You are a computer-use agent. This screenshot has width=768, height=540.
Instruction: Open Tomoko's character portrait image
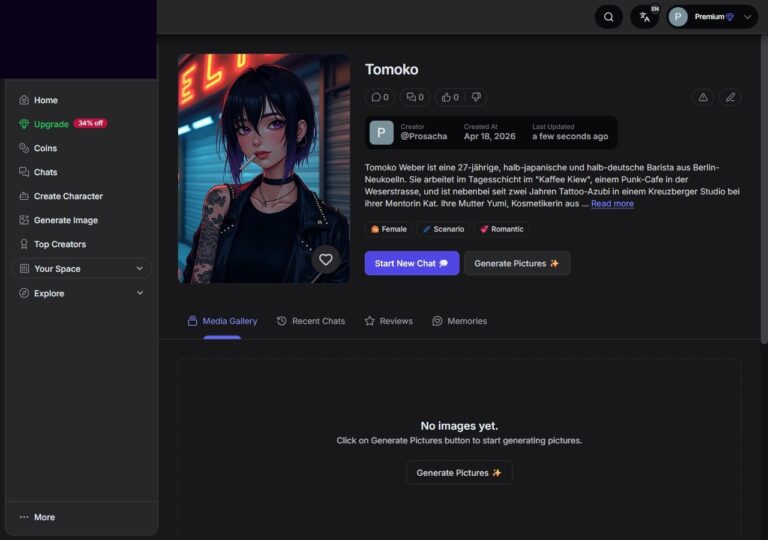click(264, 168)
